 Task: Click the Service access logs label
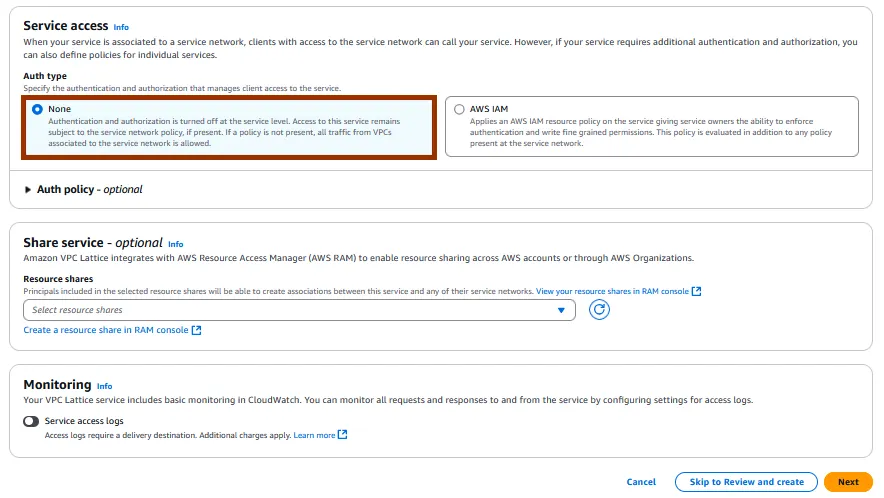[x=84, y=422]
